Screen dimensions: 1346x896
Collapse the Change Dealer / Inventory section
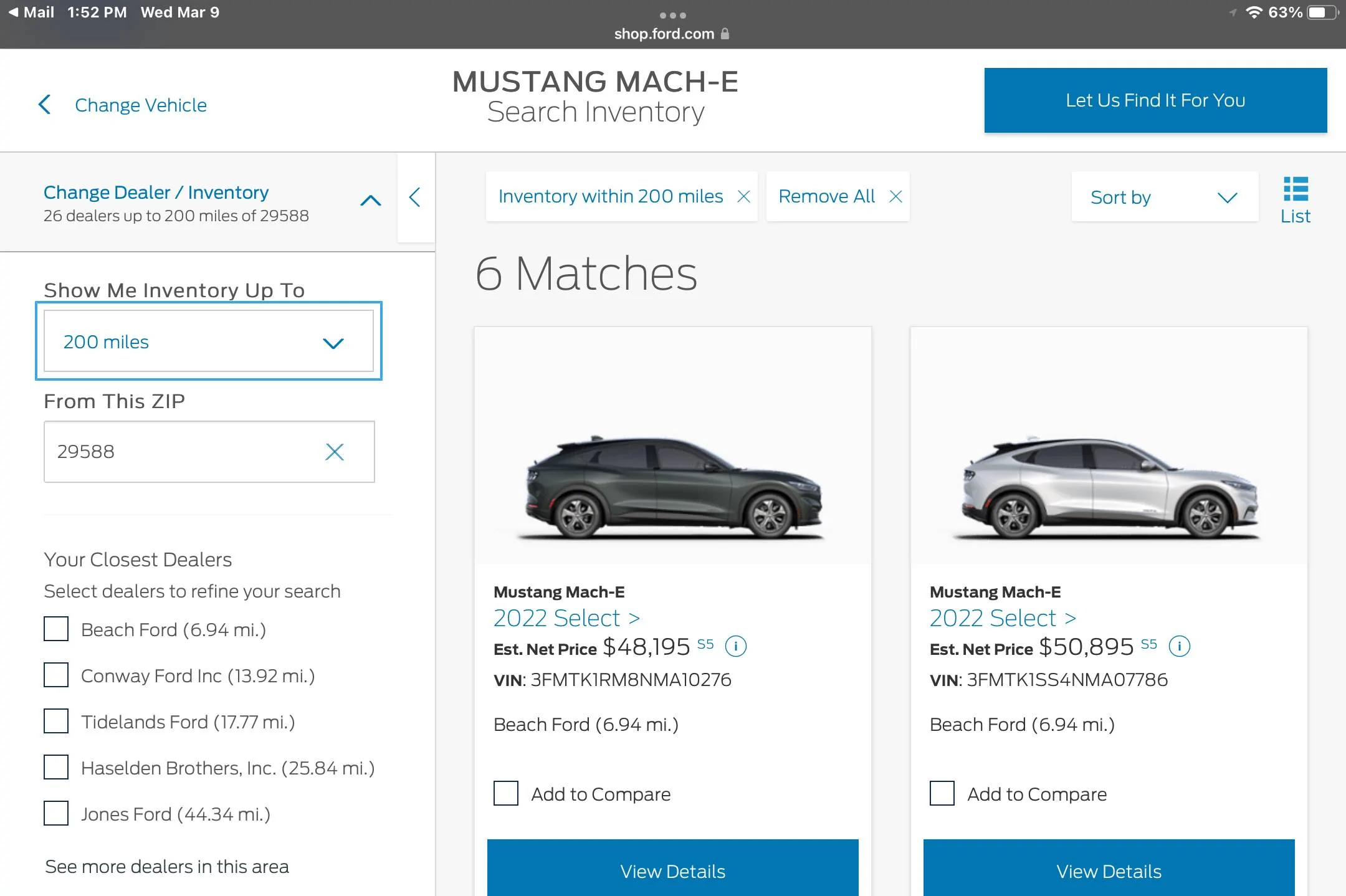[371, 200]
